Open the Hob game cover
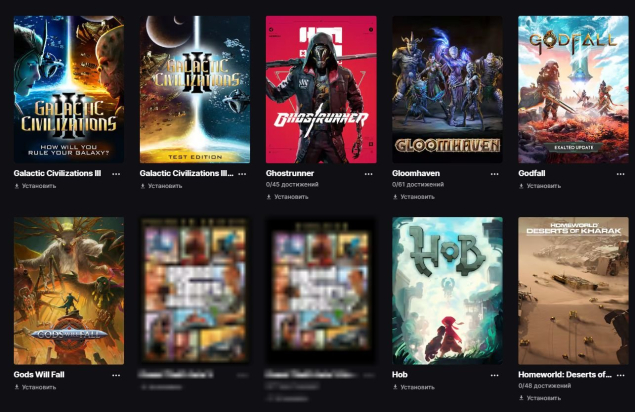This screenshot has width=635, height=412. [x=447, y=290]
